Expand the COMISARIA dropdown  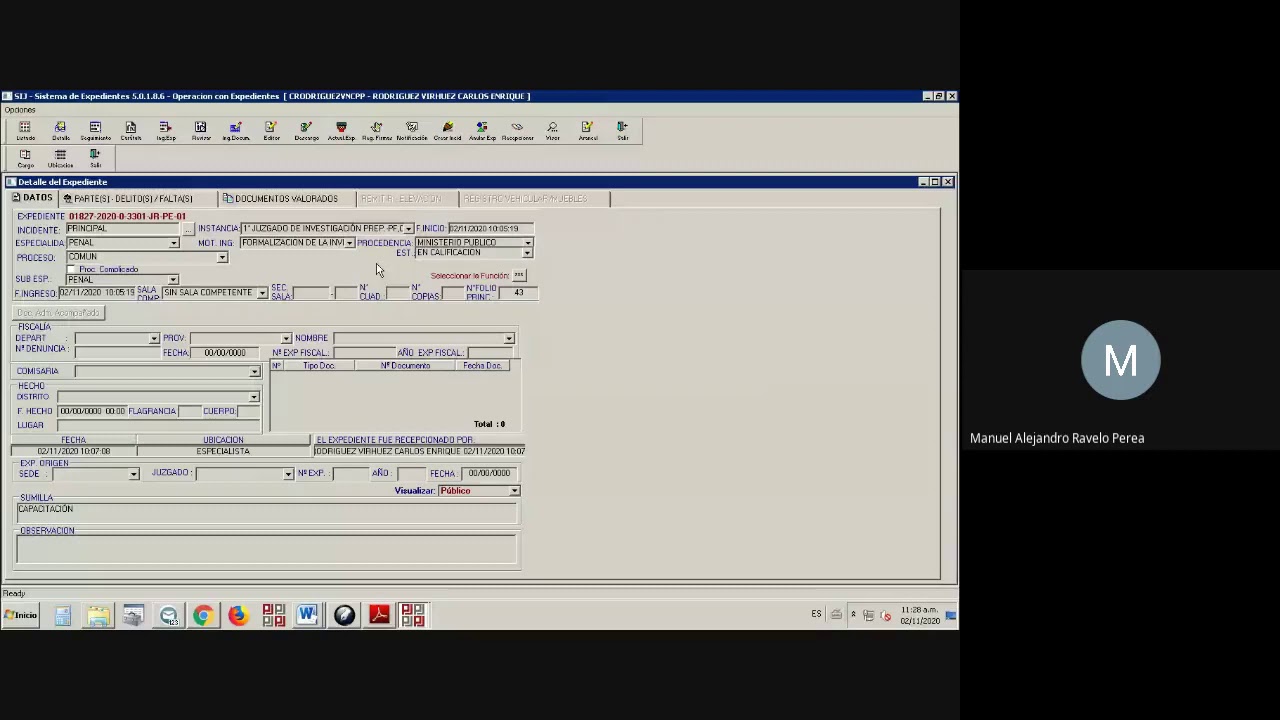pyautogui.click(x=254, y=372)
